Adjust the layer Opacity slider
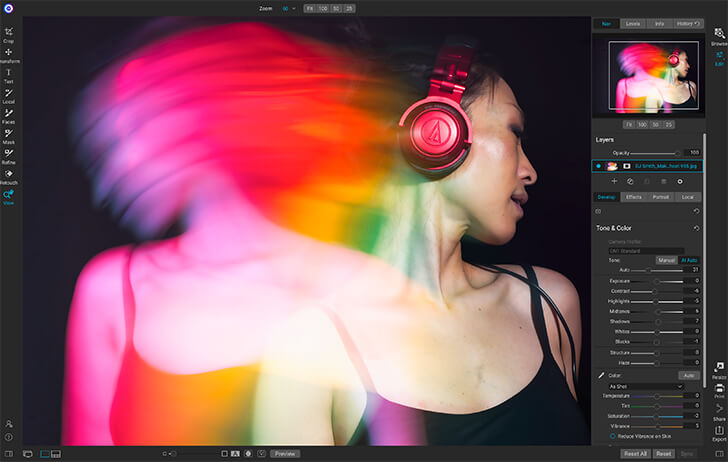The image size is (728, 462). pos(656,153)
